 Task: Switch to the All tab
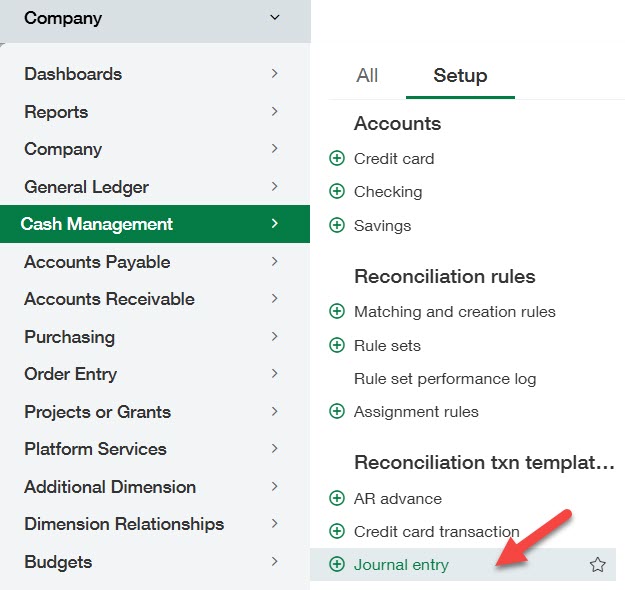367,76
